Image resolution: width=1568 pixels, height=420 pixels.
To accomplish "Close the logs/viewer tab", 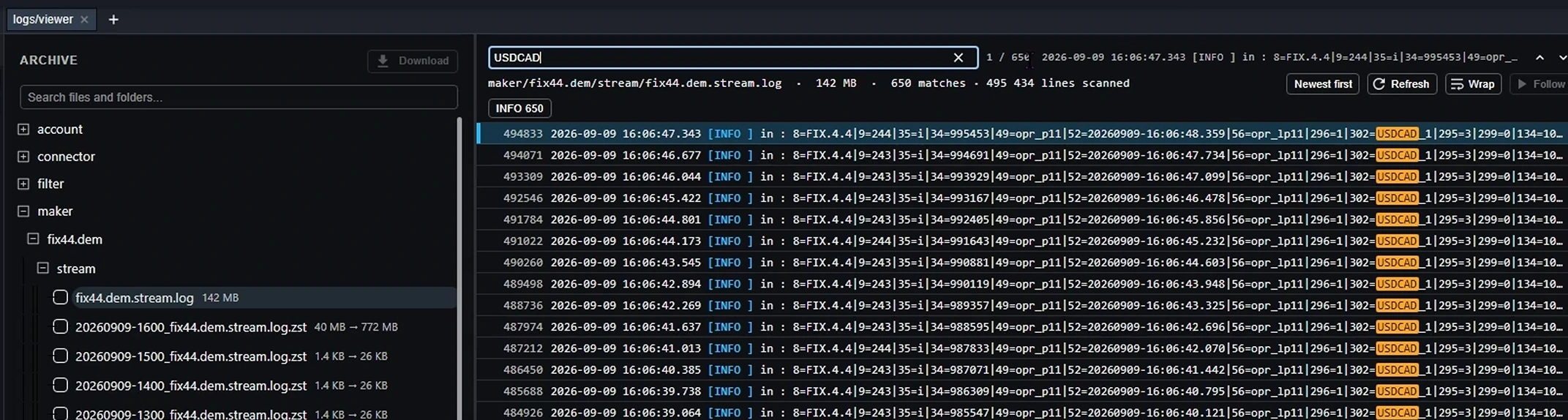I will click(84, 20).
